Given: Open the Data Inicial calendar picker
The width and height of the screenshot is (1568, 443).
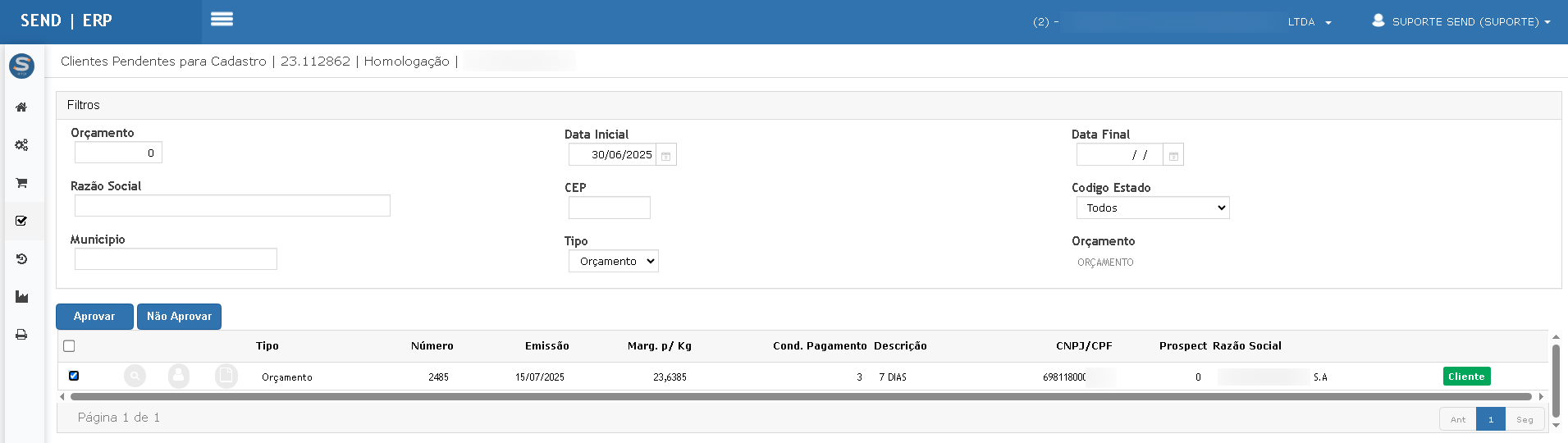Looking at the screenshot, I should 666,155.
